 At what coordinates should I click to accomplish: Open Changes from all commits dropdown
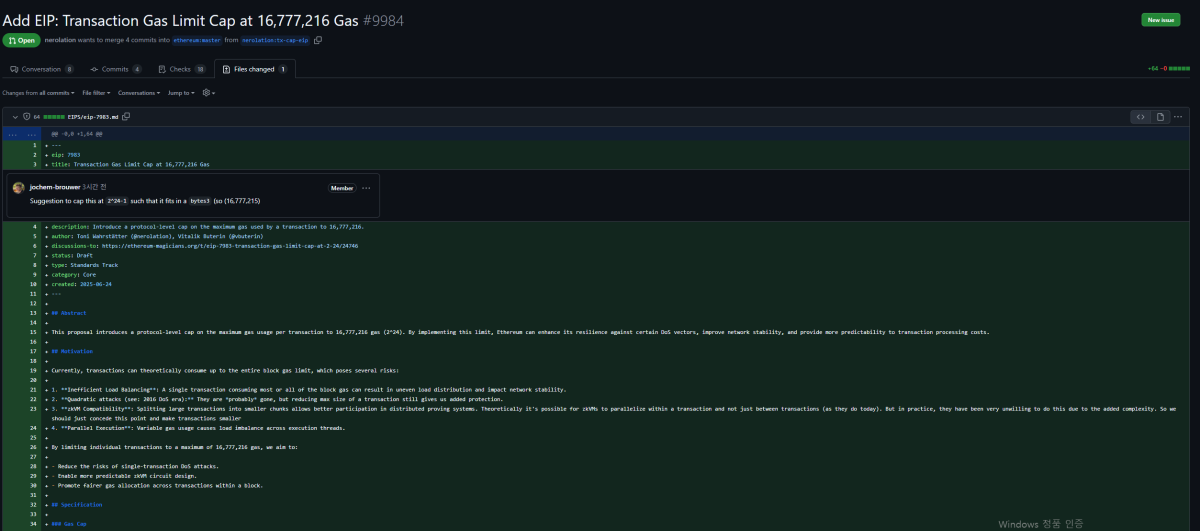tap(38, 92)
